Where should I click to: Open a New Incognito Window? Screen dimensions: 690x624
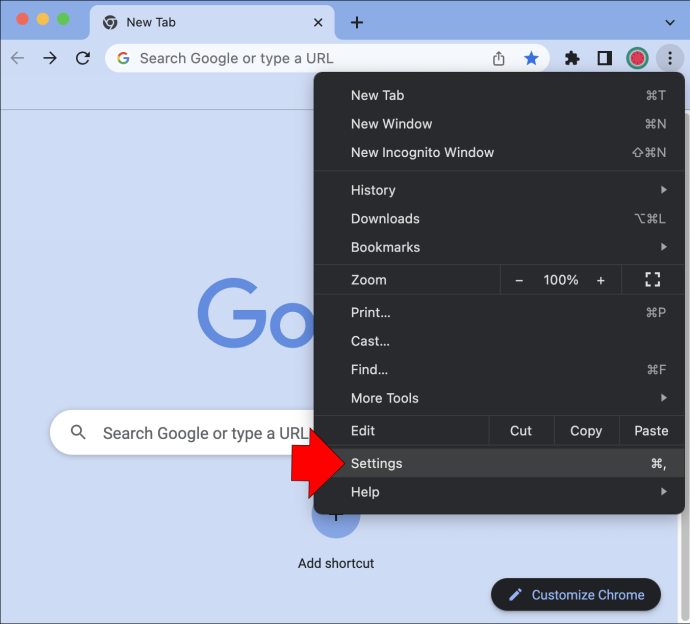click(x=499, y=153)
